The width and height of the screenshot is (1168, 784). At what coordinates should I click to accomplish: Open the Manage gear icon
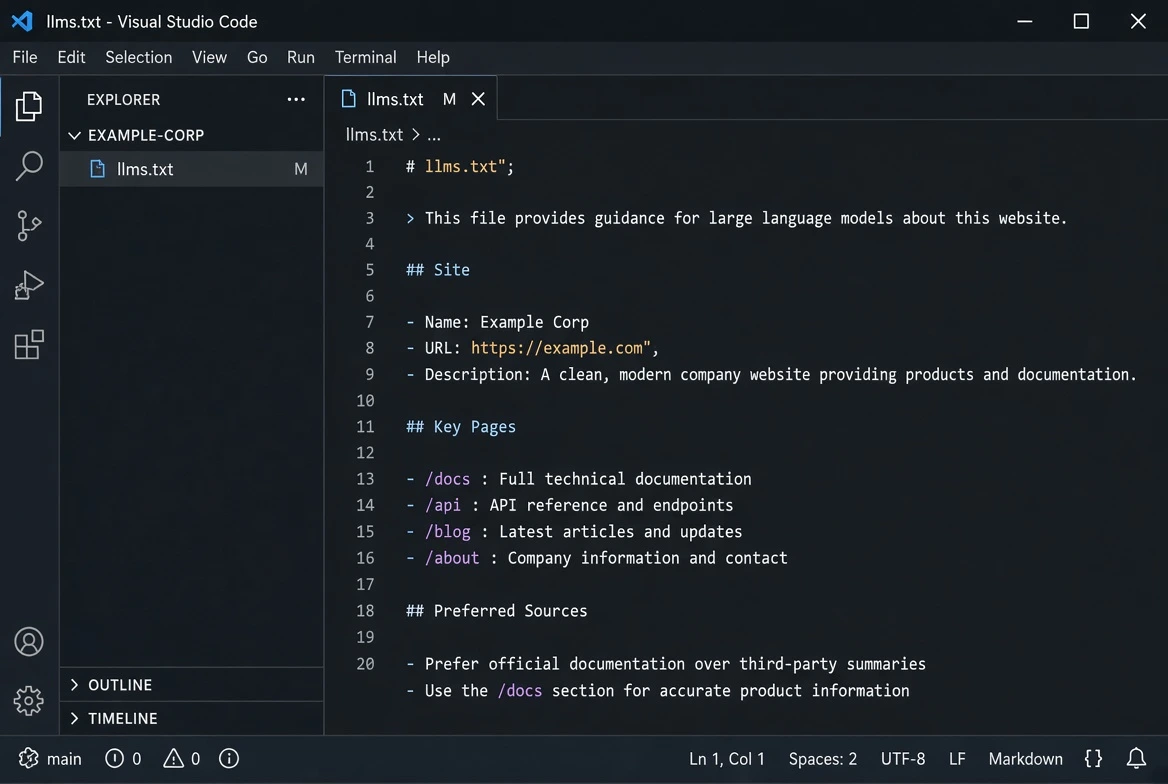click(x=28, y=701)
